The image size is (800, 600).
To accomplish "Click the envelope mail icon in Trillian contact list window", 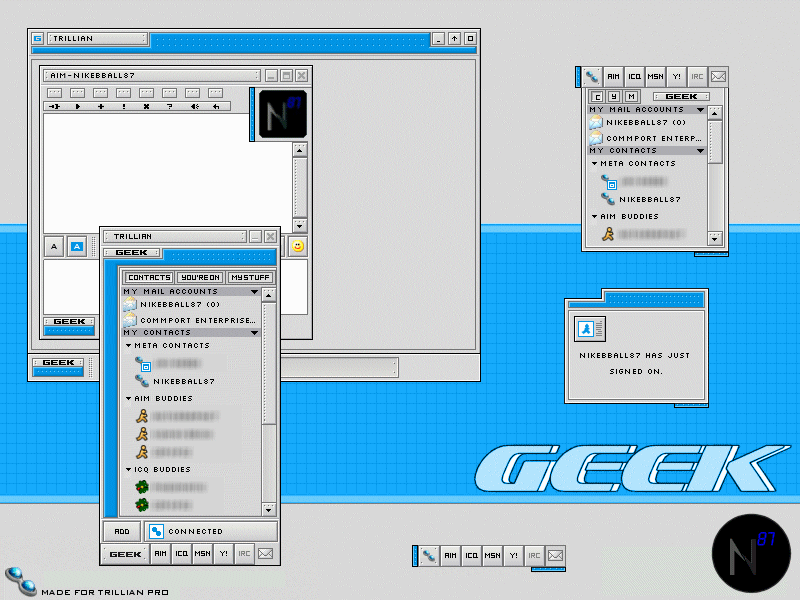I will (x=265, y=554).
